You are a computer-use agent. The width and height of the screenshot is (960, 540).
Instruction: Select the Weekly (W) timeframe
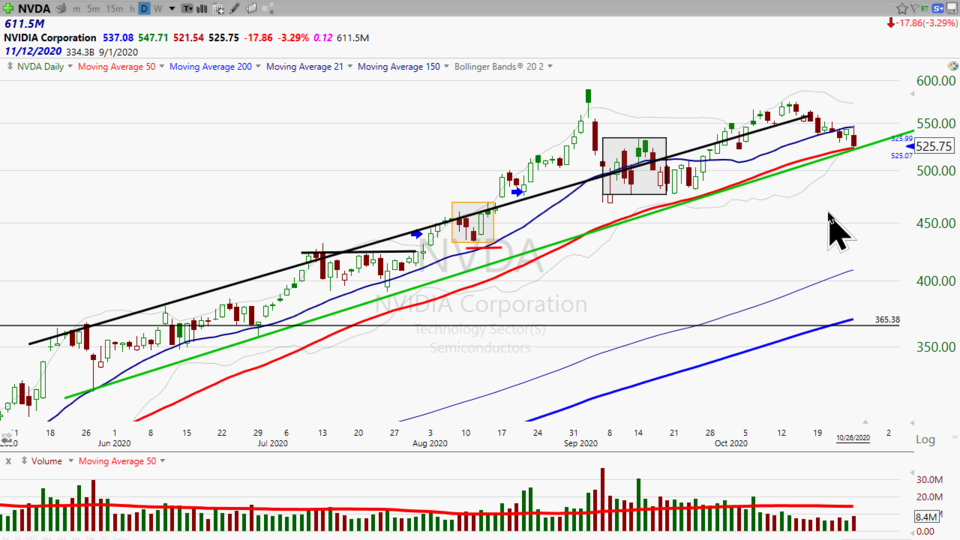158,9
